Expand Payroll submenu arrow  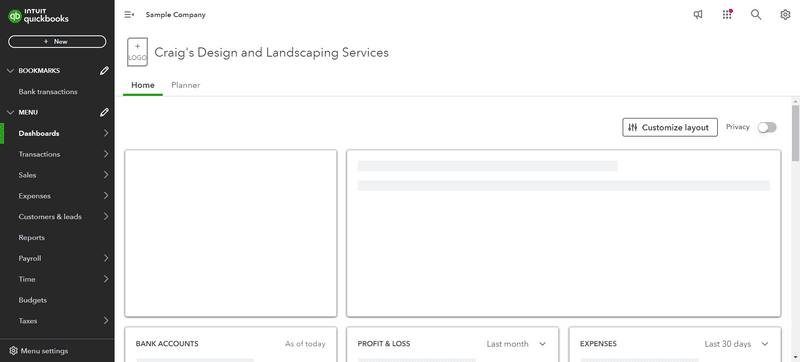[x=106, y=258]
